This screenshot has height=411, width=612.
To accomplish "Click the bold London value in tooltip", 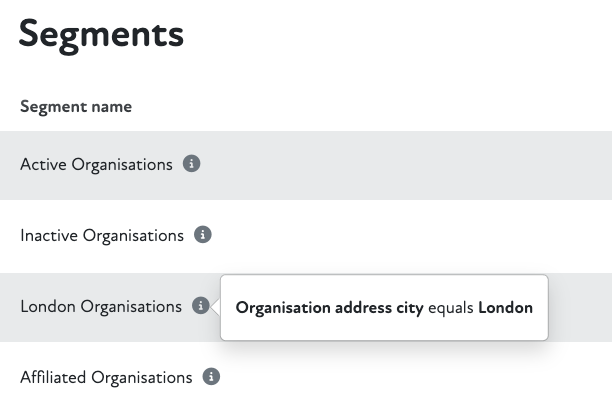I will pos(505,308).
